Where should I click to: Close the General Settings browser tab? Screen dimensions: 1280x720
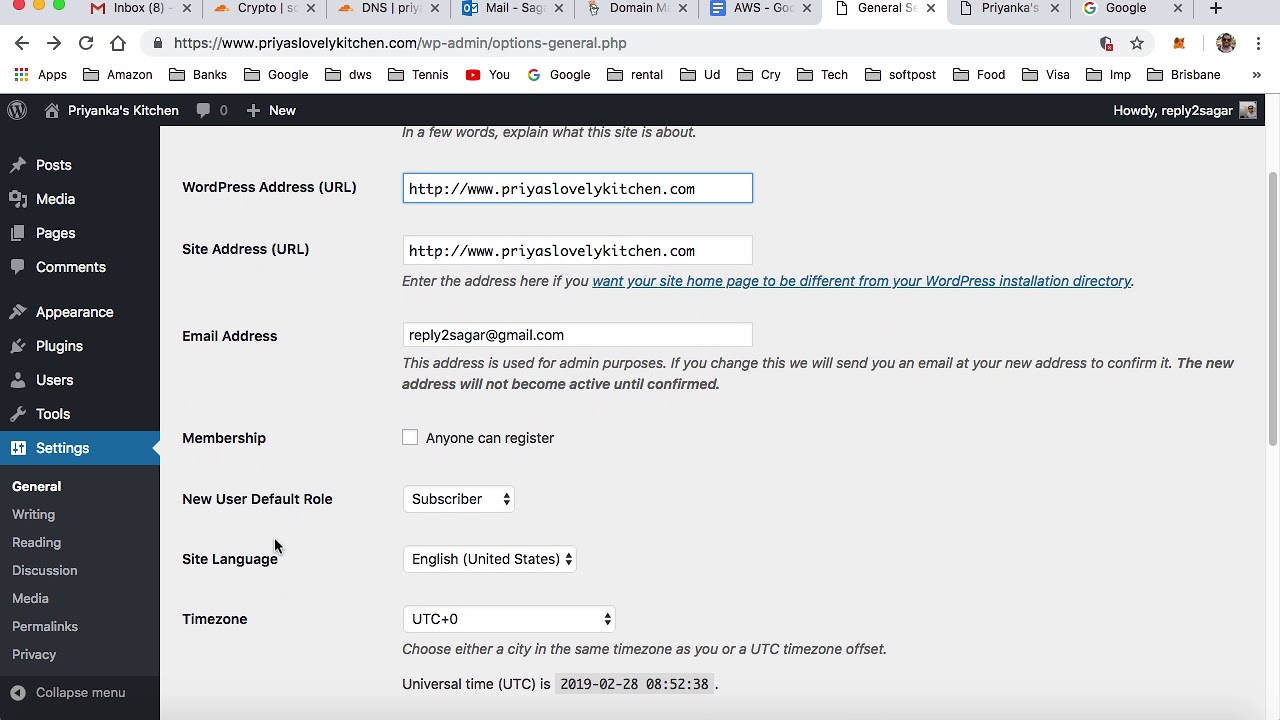pyautogui.click(x=930, y=8)
